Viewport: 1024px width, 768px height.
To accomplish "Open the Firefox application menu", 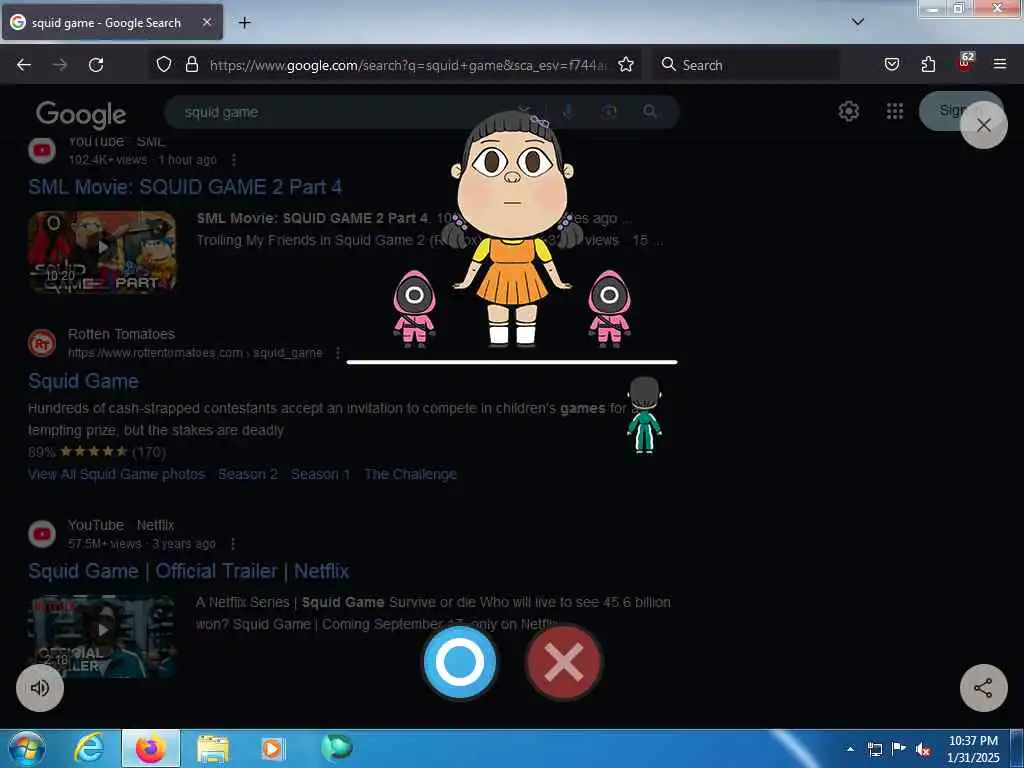I will pos(1000,65).
